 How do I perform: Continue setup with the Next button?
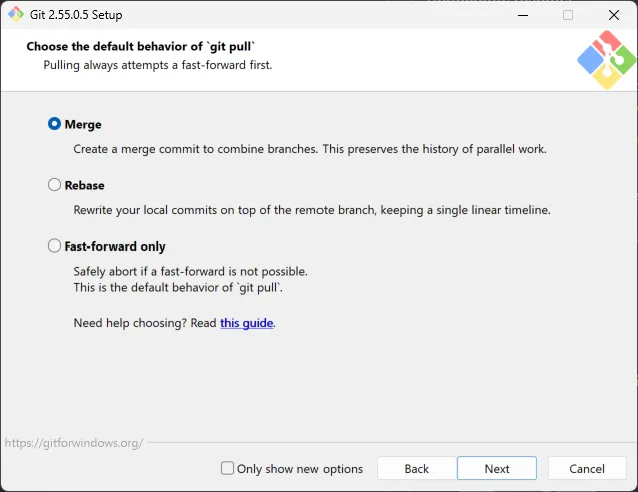(x=497, y=468)
